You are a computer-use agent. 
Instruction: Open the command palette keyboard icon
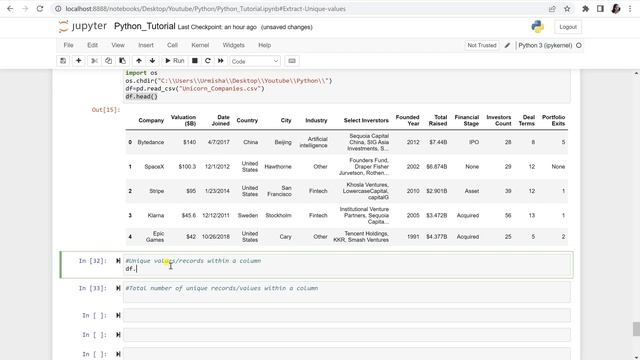292,61
